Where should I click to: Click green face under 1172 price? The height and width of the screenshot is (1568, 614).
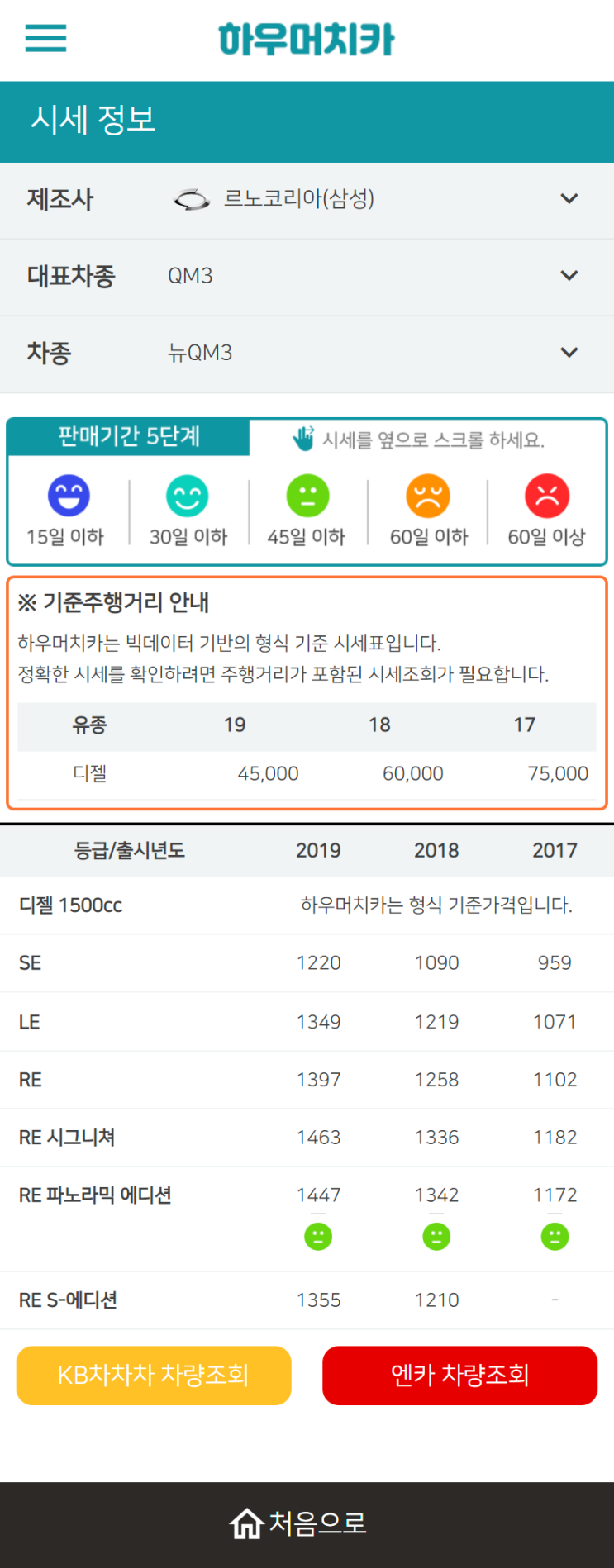pyautogui.click(x=555, y=1236)
